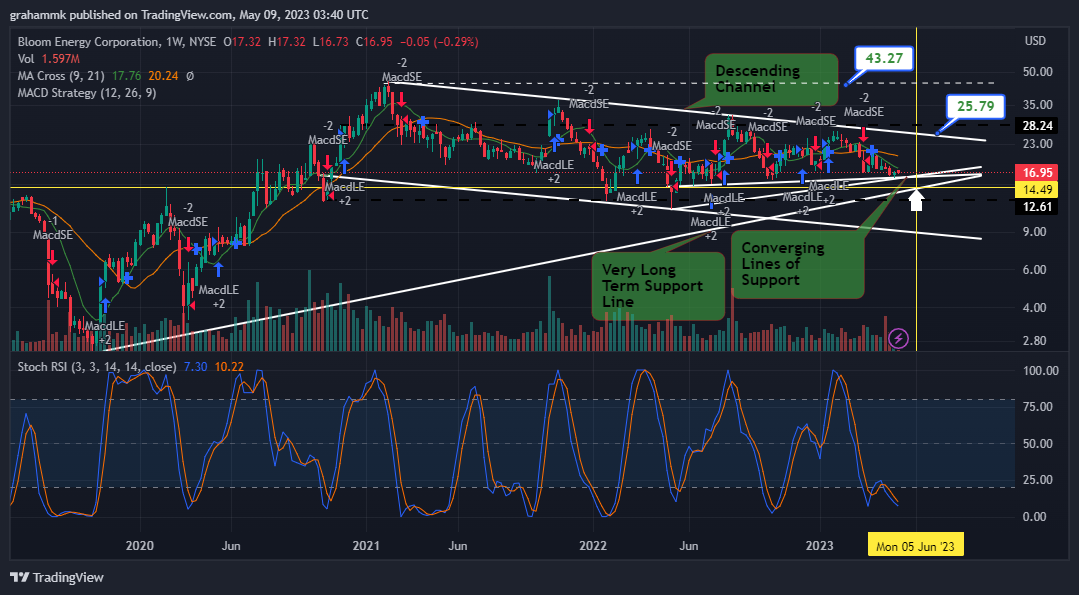This screenshot has width=1079, height=595.
Task: Click the 50.00 price scale value
Action: pyautogui.click(x=1038, y=72)
